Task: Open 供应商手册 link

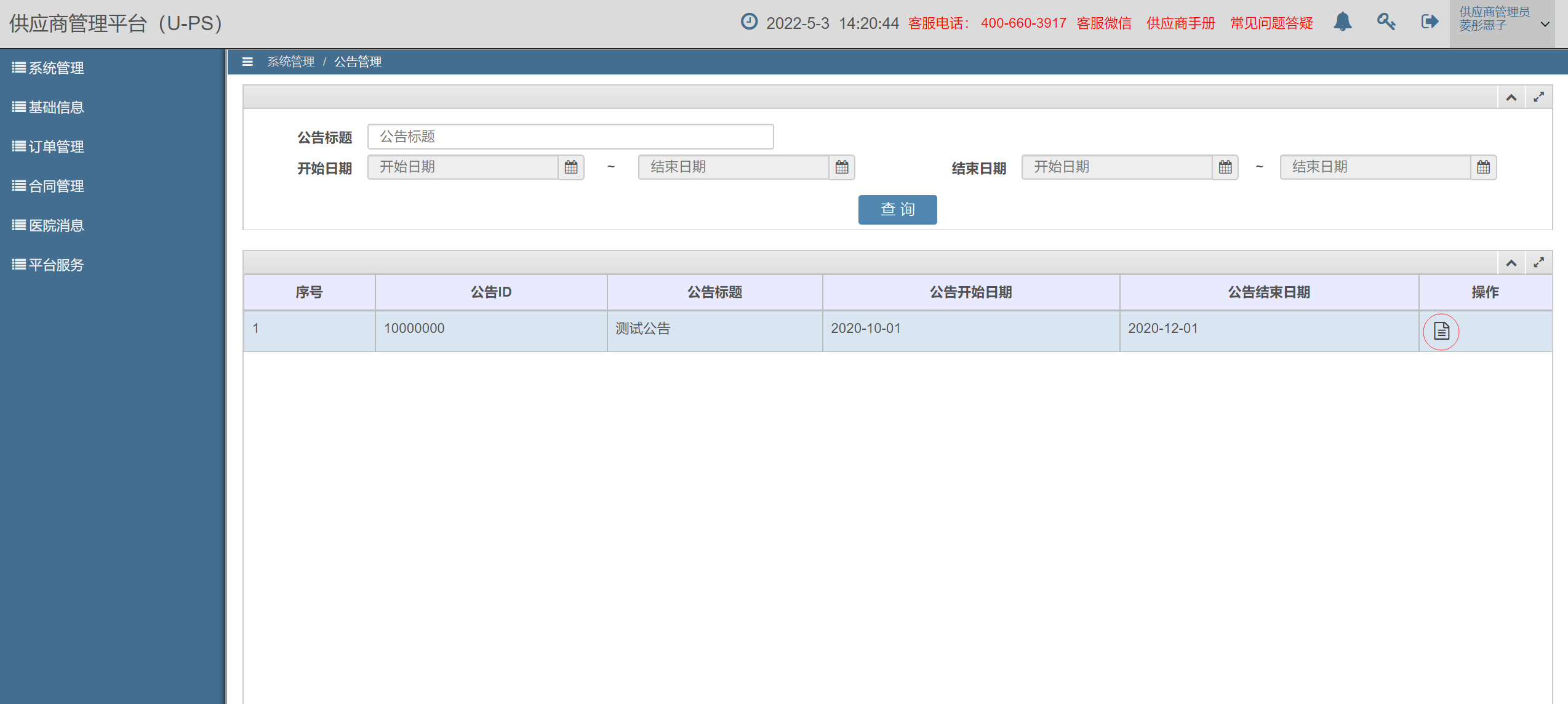Action: coord(1180,23)
